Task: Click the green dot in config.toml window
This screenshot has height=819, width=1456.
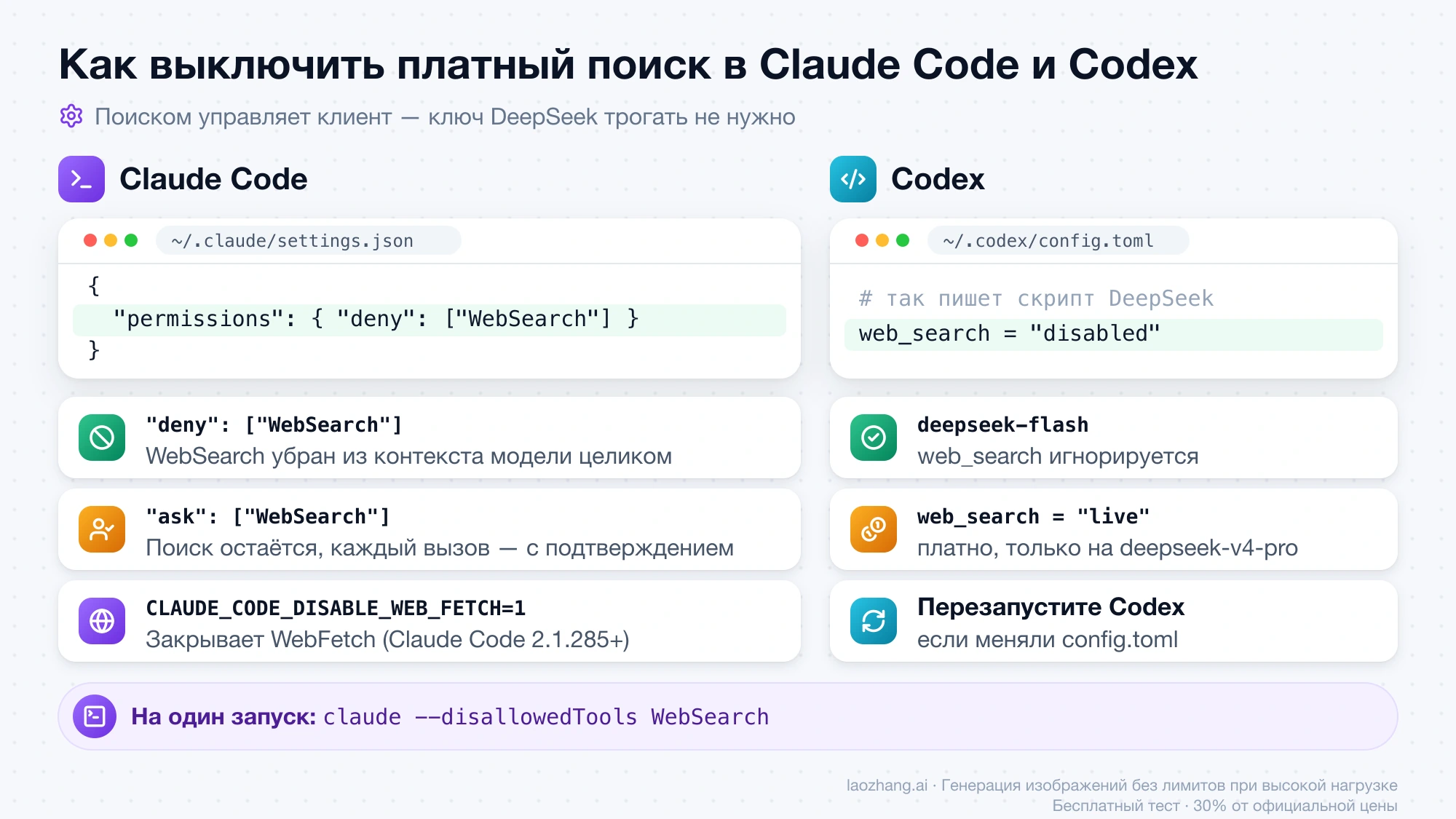Action: (903, 240)
